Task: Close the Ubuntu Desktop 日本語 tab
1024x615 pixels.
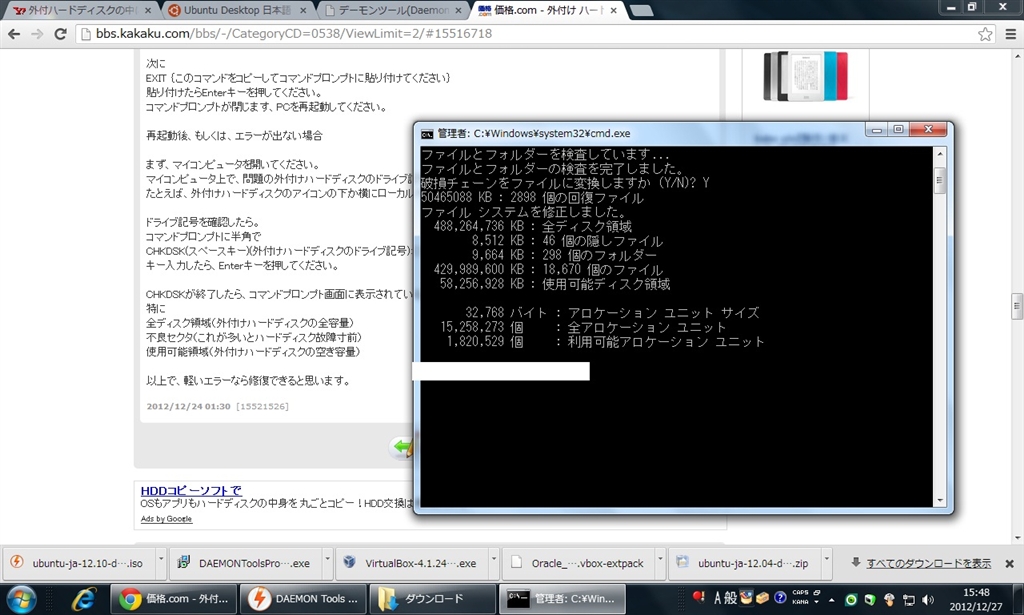Action: pos(304,10)
